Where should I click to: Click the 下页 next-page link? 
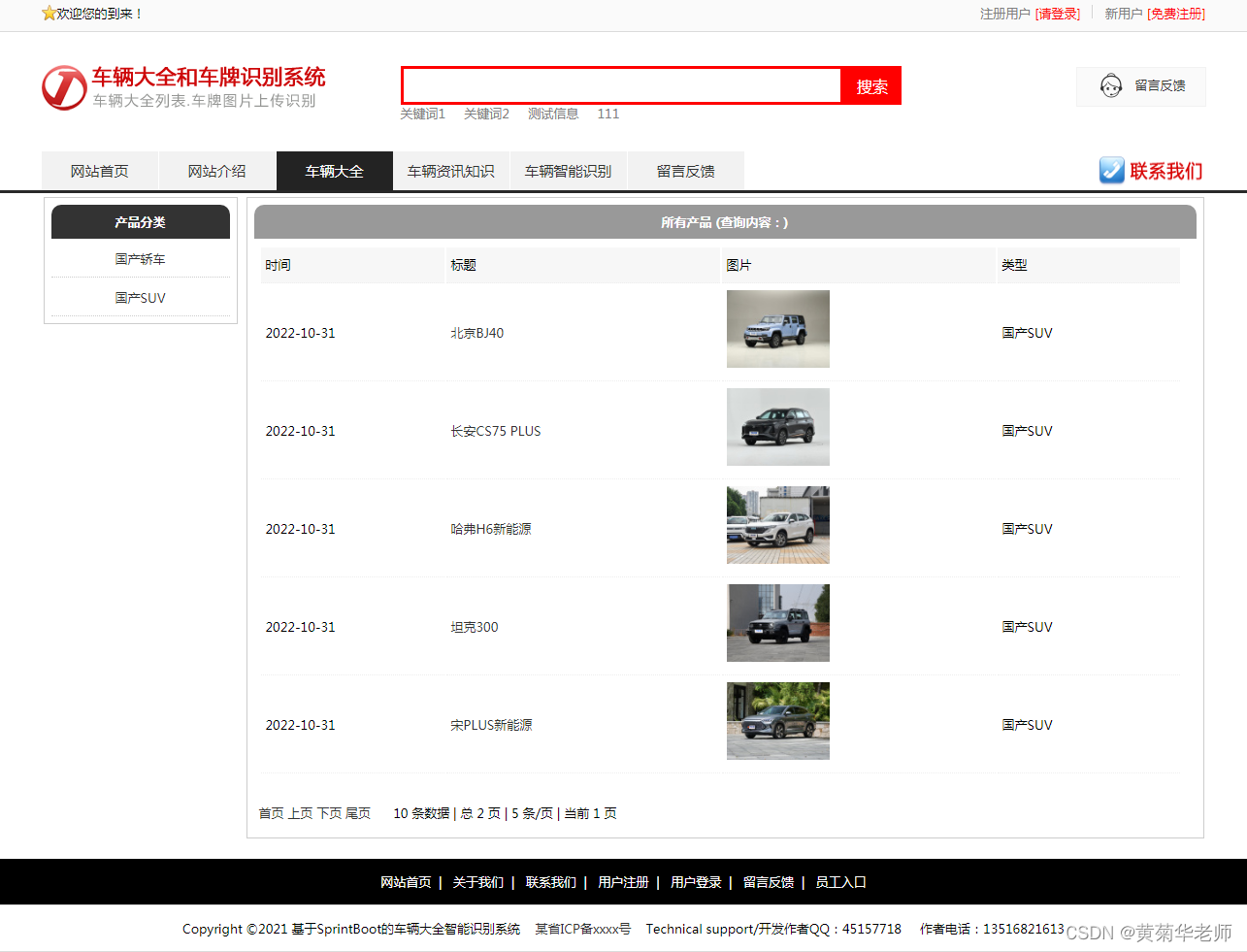pyautogui.click(x=330, y=813)
